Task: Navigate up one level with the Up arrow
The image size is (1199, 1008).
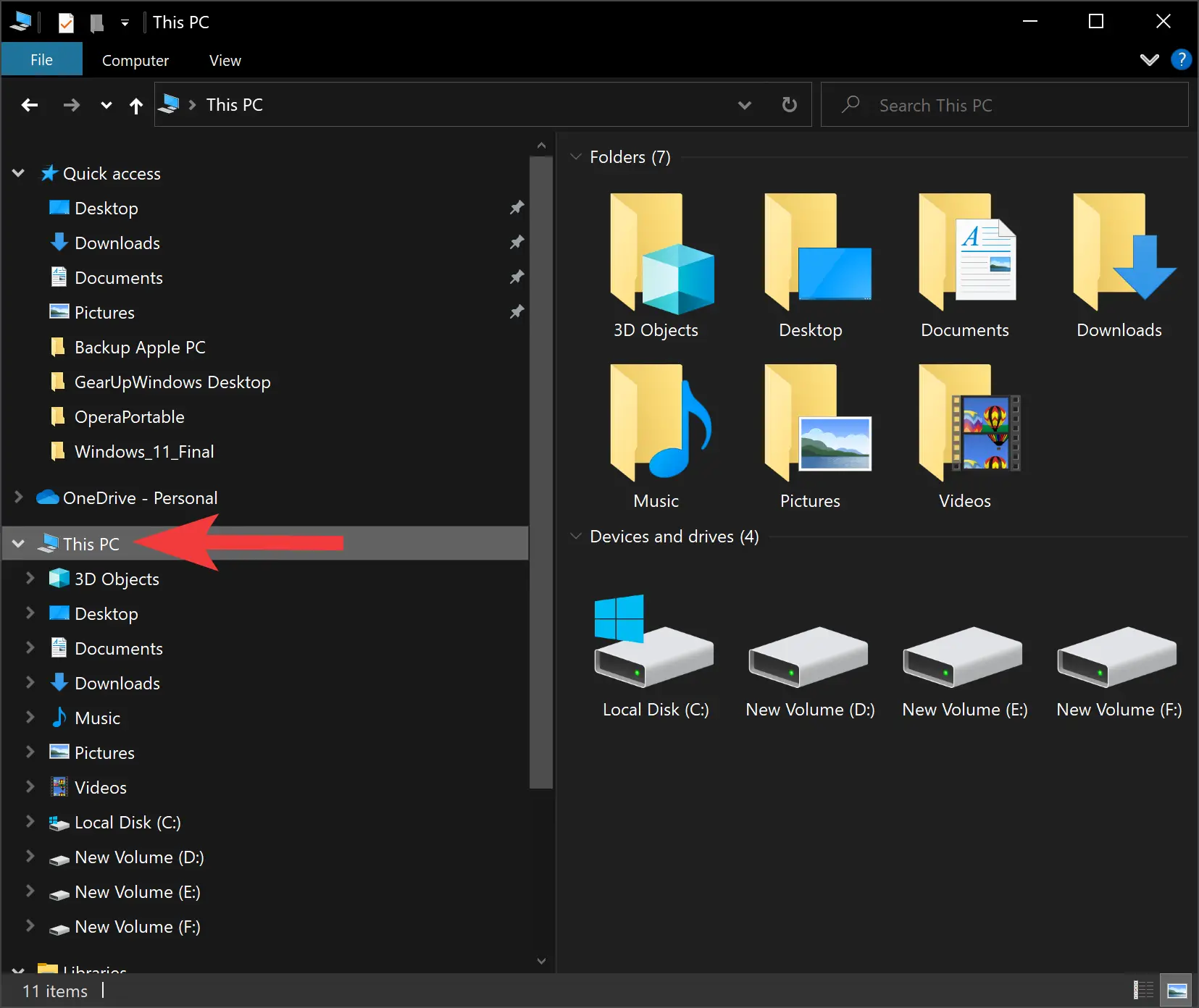Action: tap(136, 105)
